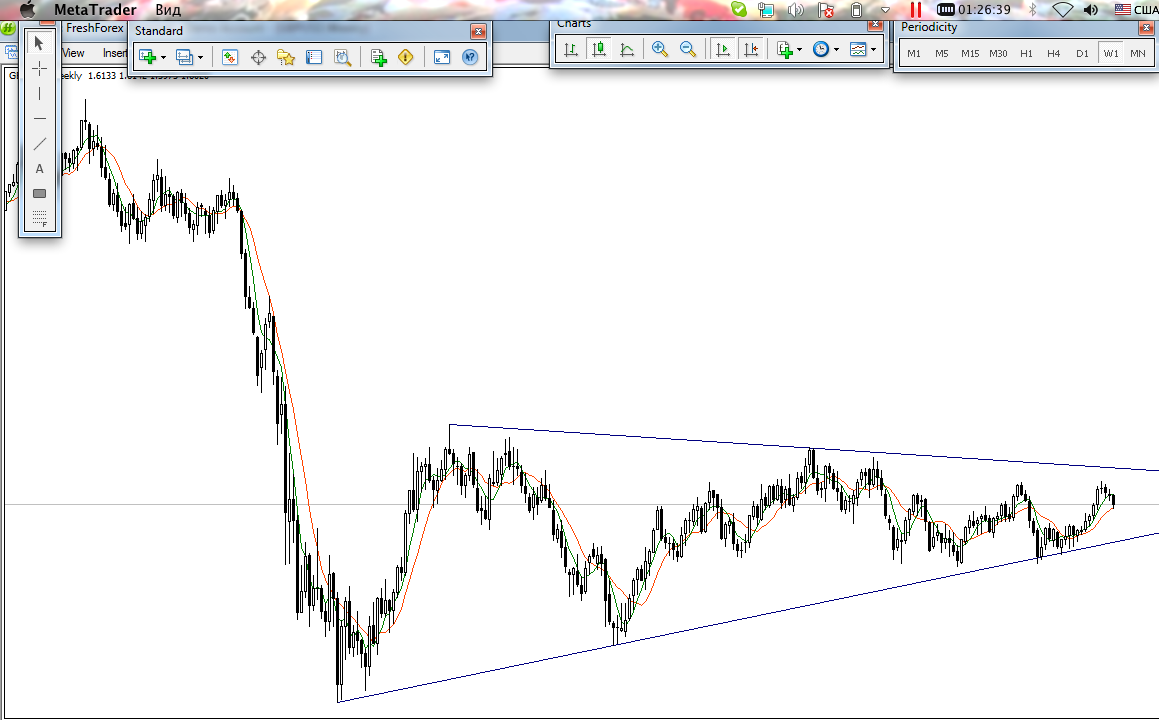Switch to line chart mode

pyautogui.click(x=627, y=50)
